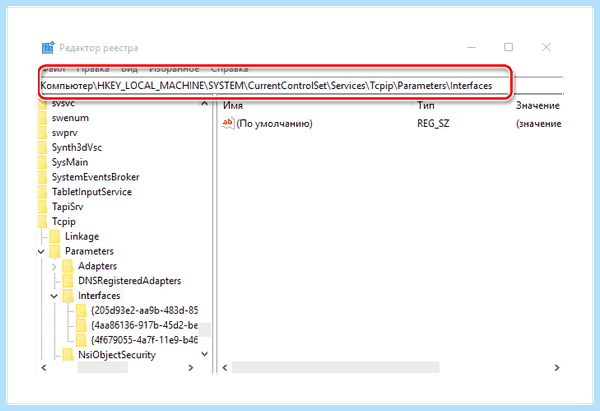Collapse the Parameters tree node
Screen dimensions: 600x411
click(x=41, y=252)
